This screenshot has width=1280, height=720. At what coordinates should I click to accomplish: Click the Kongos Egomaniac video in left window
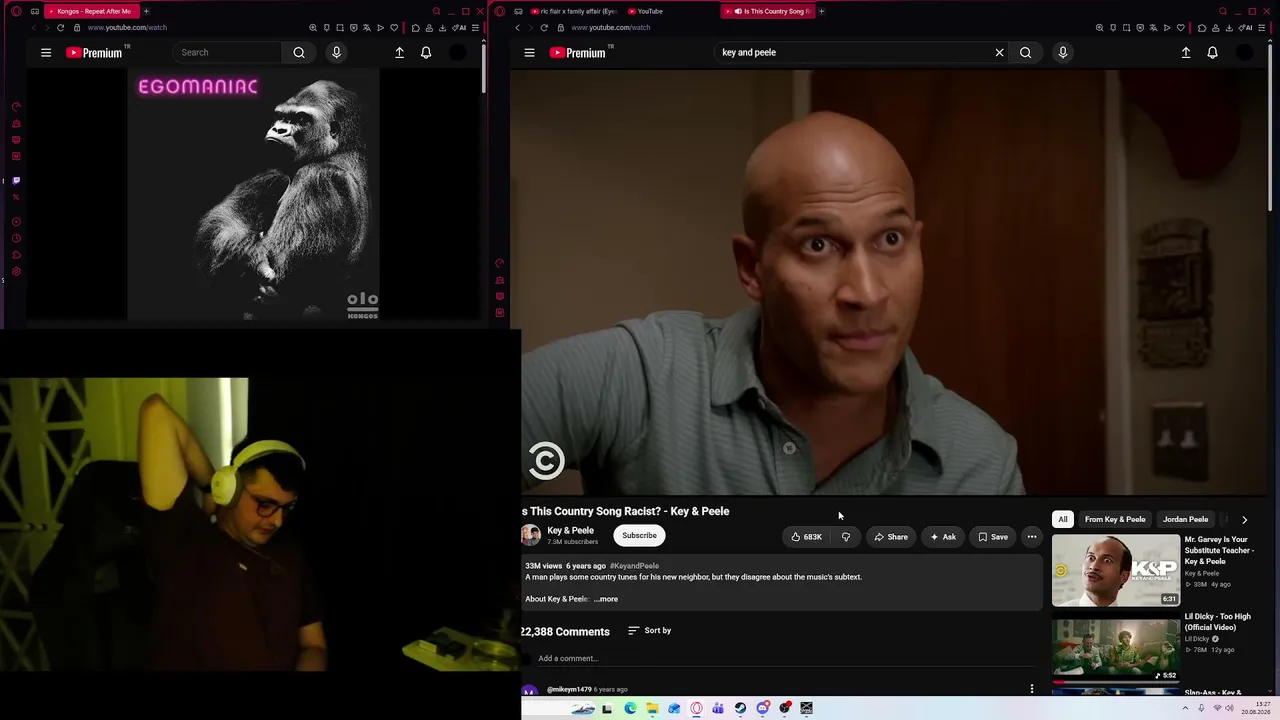tap(253, 196)
